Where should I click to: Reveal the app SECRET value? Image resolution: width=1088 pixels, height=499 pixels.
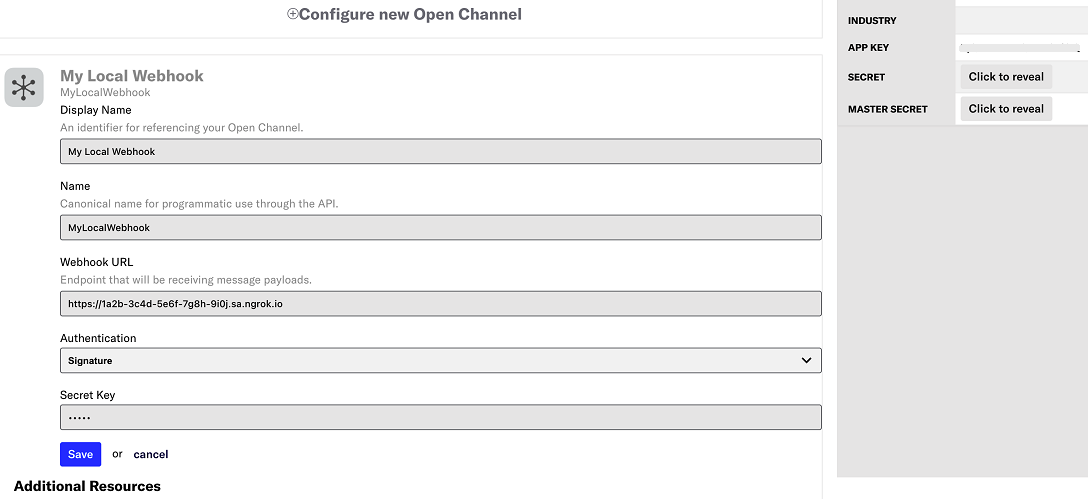point(1006,76)
